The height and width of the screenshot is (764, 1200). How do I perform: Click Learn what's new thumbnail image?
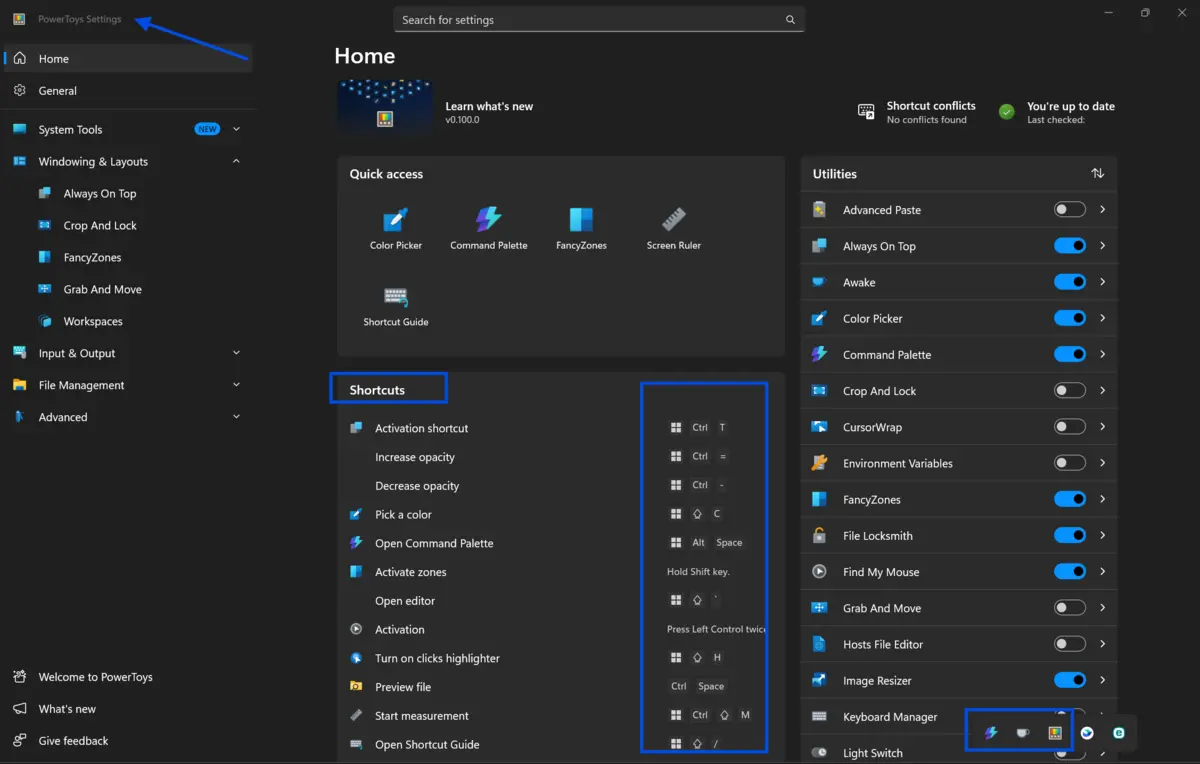coord(384,106)
